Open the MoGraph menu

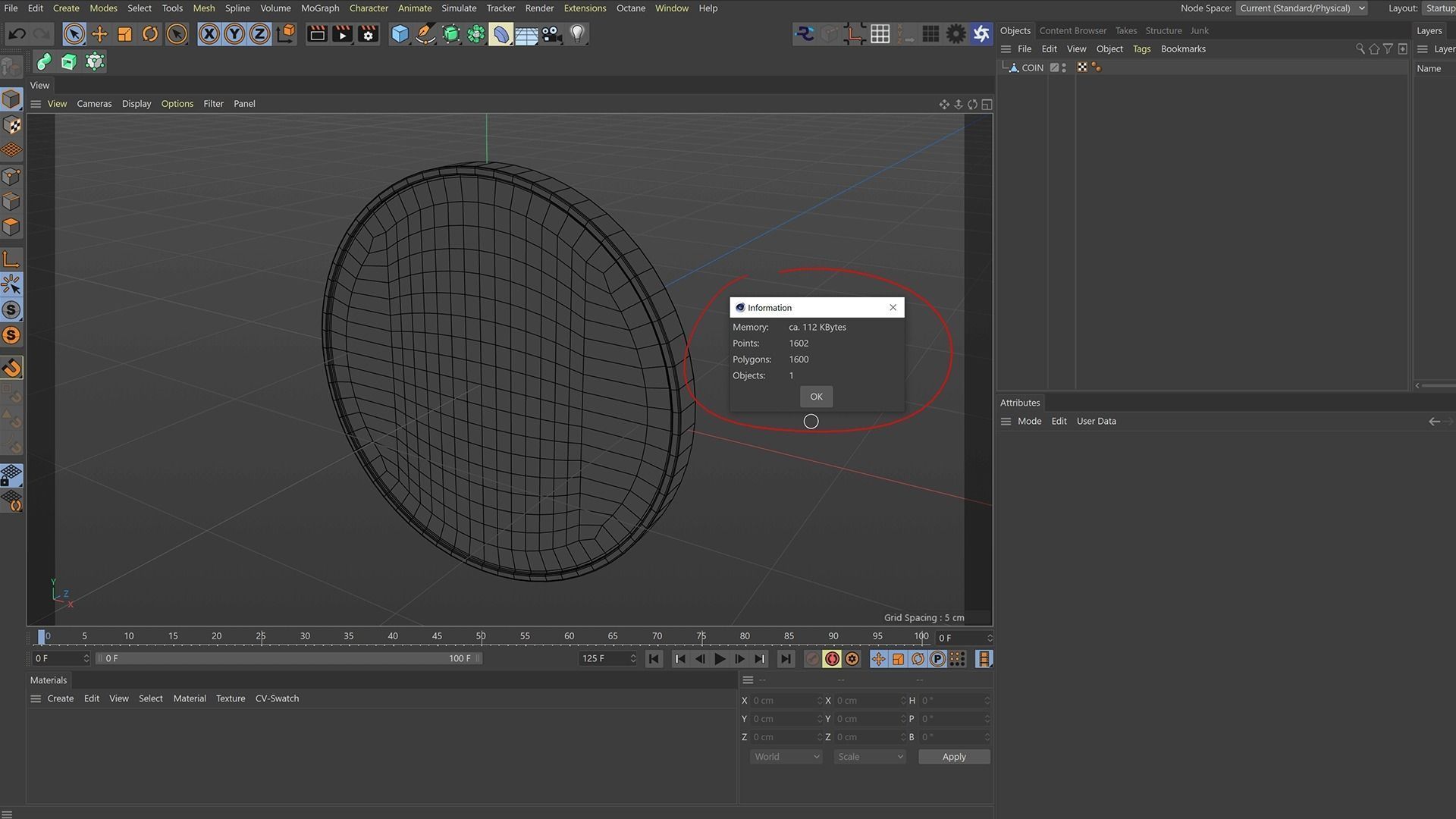coord(320,8)
